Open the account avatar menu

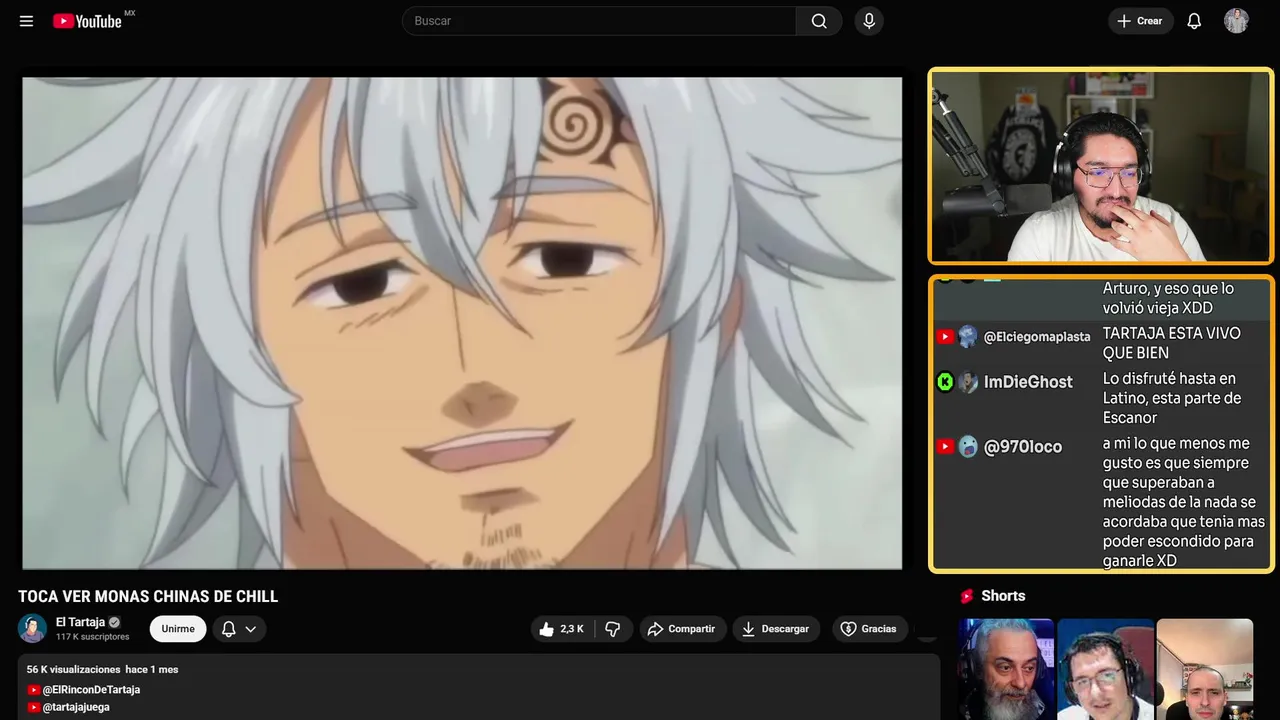(1236, 21)
